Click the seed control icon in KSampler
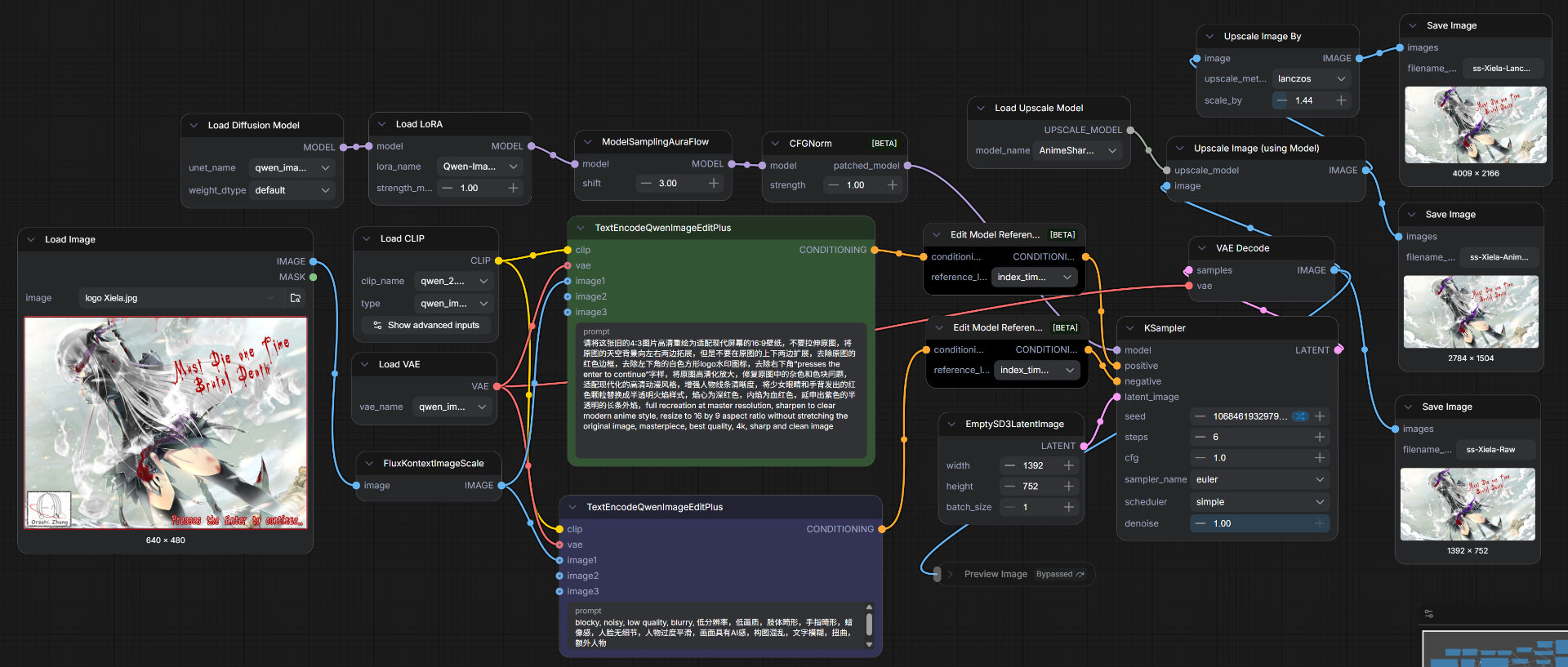This screenshot has width=1568, height=667. pyautogui.click(x=1300, y=416)
